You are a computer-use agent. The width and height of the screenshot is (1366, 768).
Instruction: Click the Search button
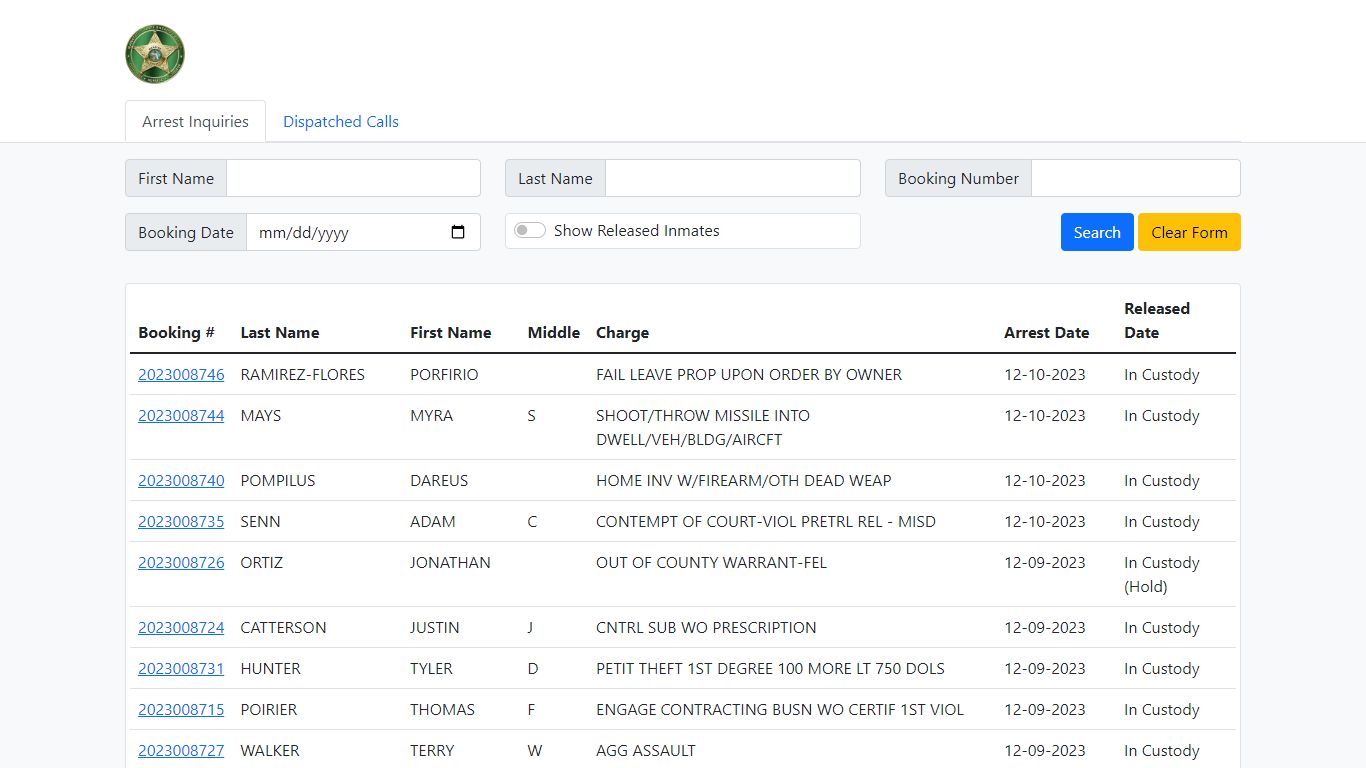(x=1097, y=232)
